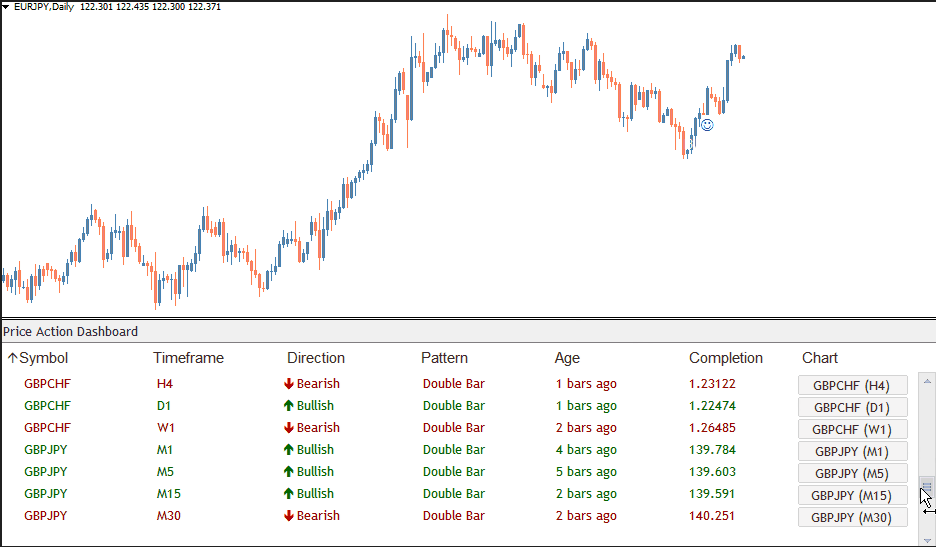The height and width of the screenshot is (547, 936).
Task: Click the D1 timeframe cell
Action: tap(164, 405)
